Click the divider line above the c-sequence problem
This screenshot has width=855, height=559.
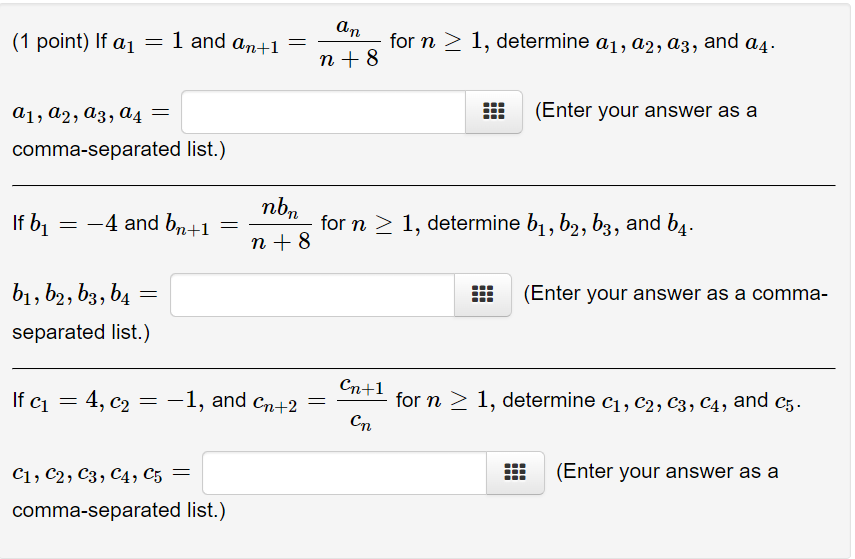click(423, 368)
